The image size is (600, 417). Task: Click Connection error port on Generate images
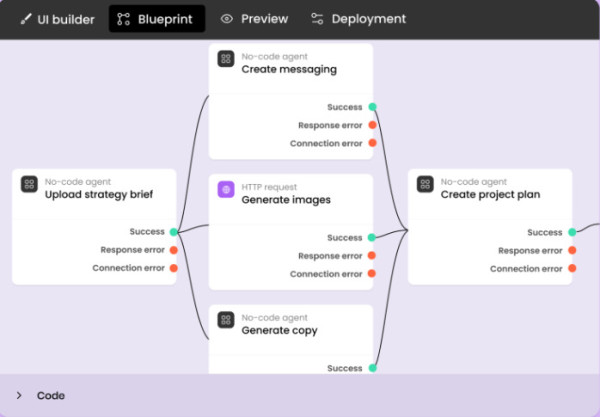pos(372,274)
